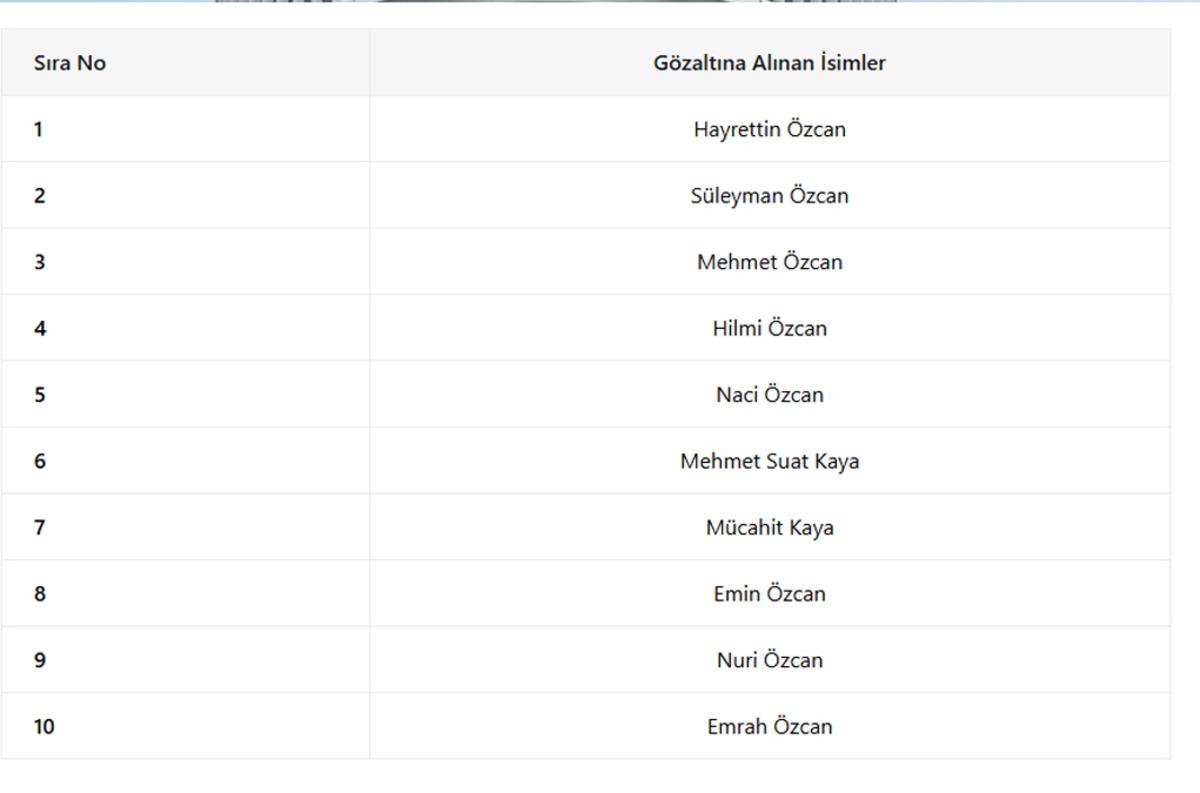Click the 'Gözaltına Alınan İsimler' column header

(769, 63)
